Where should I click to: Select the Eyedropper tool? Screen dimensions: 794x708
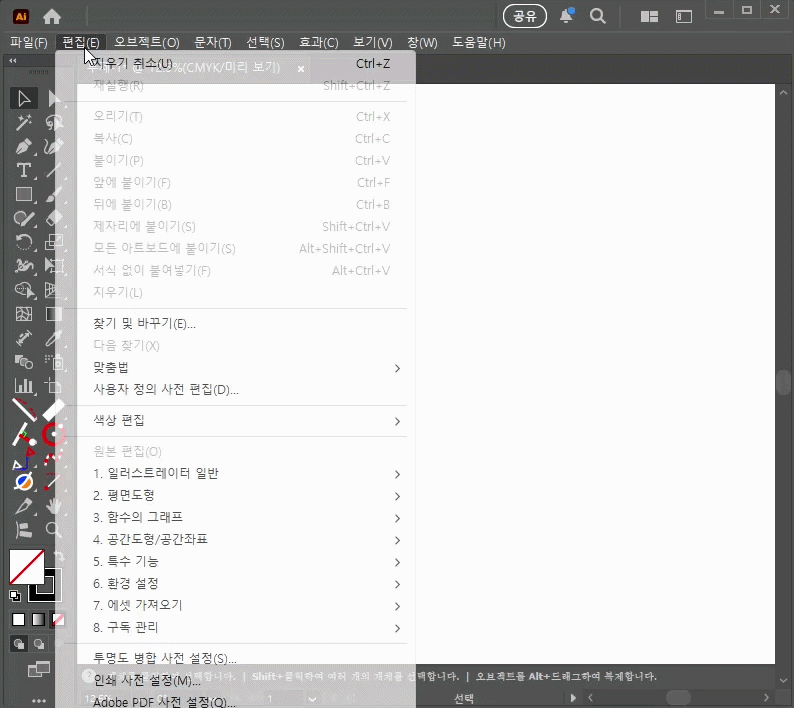[x=53, y=338]
